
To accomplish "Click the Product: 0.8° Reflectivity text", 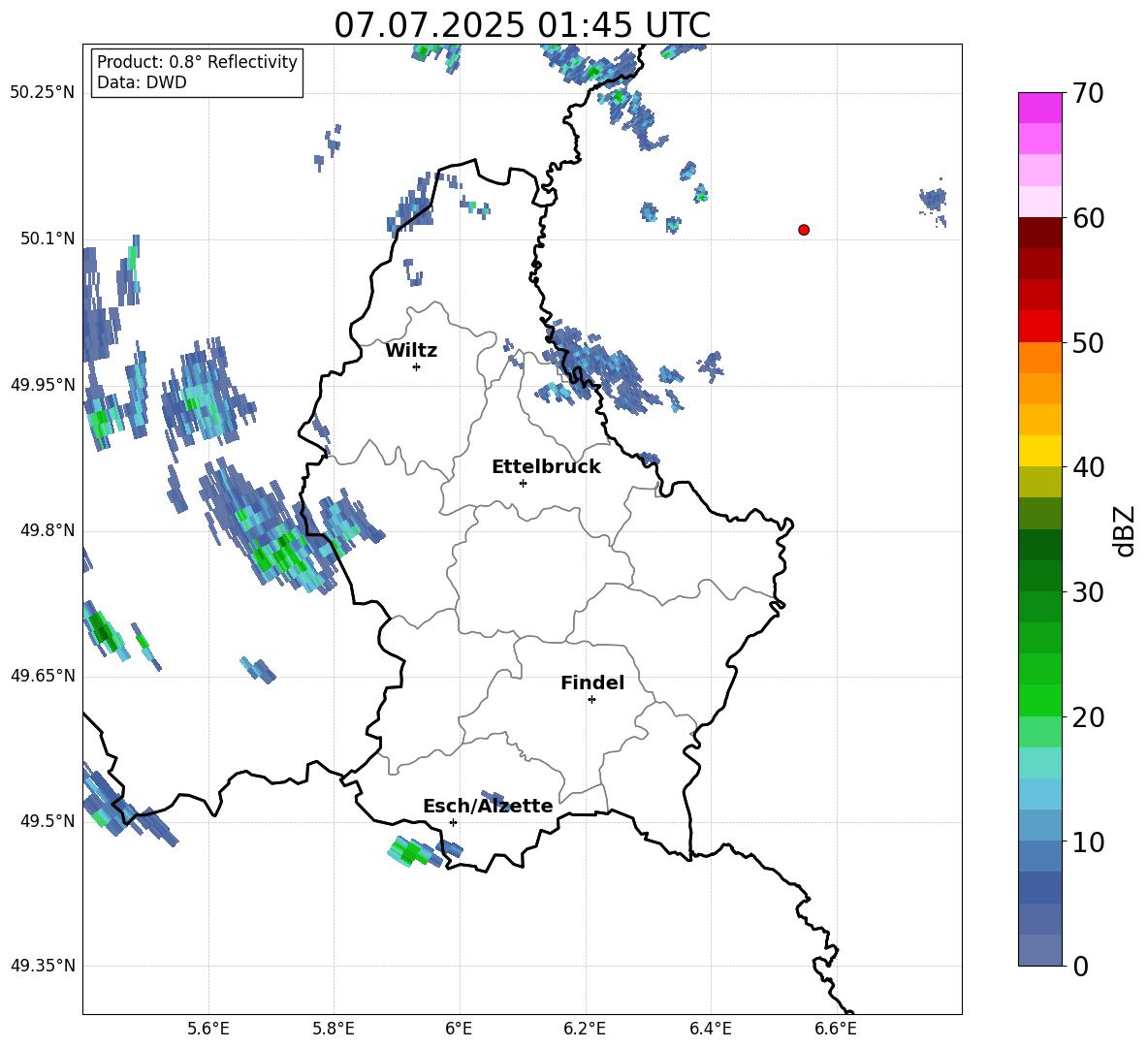I will pyautogui.click(x=197, y=62).
